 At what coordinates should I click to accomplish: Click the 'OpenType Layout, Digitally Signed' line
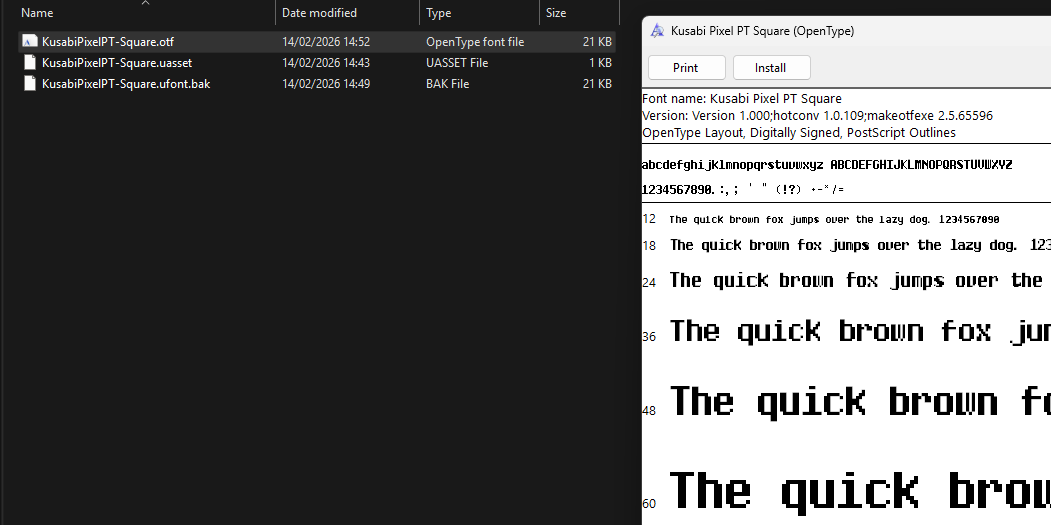click(x=799, y=133)
